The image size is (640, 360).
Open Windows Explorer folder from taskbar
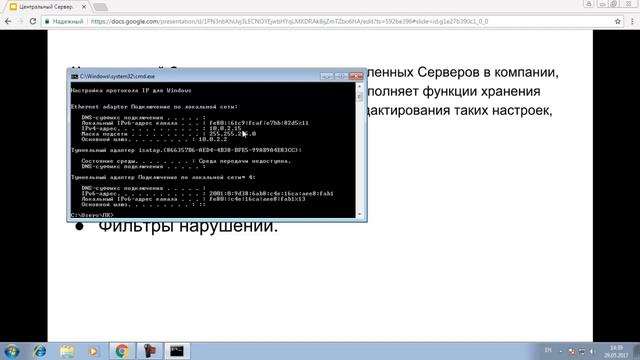coord(67,351)
